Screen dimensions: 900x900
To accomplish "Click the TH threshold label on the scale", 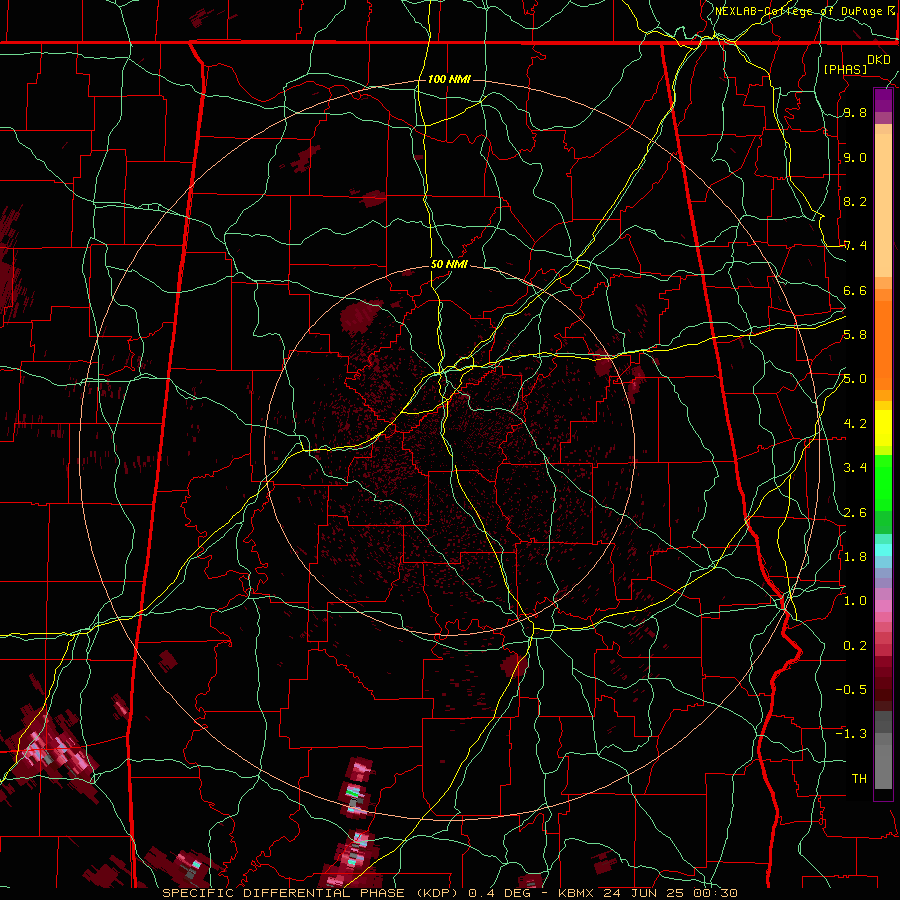I will coord(859,779).
